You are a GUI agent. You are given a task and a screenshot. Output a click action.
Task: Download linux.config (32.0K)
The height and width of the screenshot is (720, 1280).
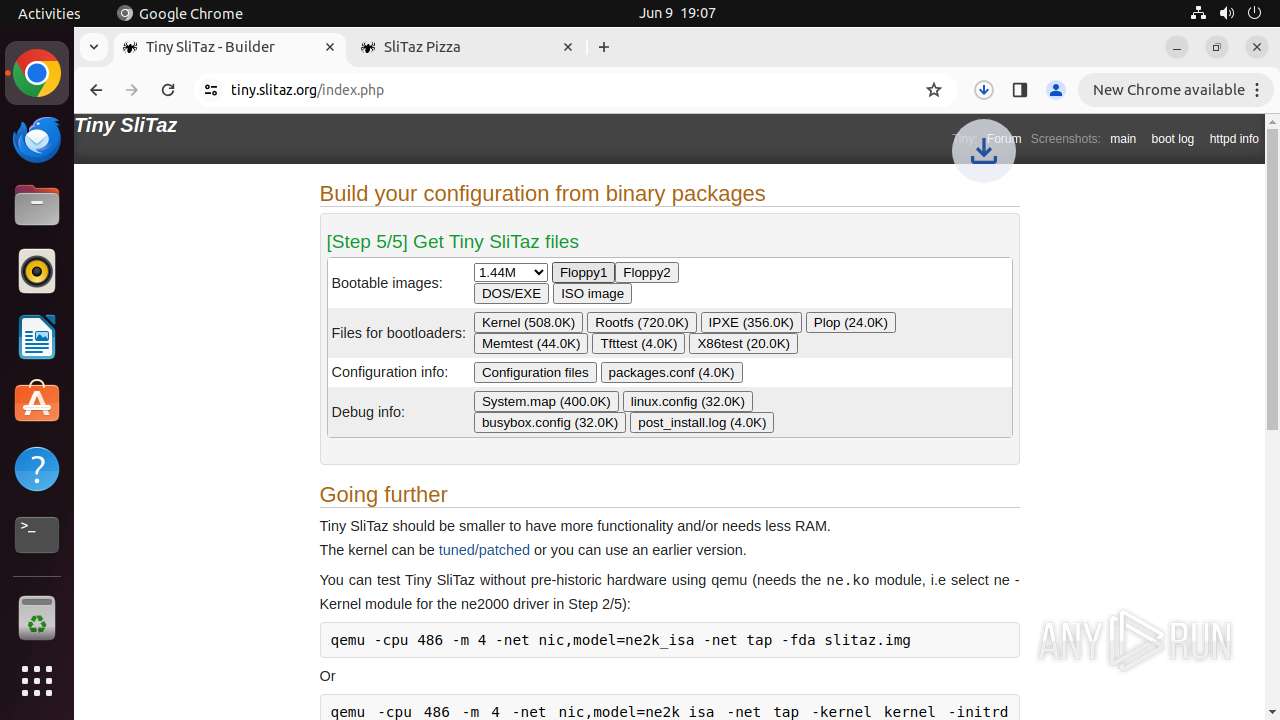688,401
